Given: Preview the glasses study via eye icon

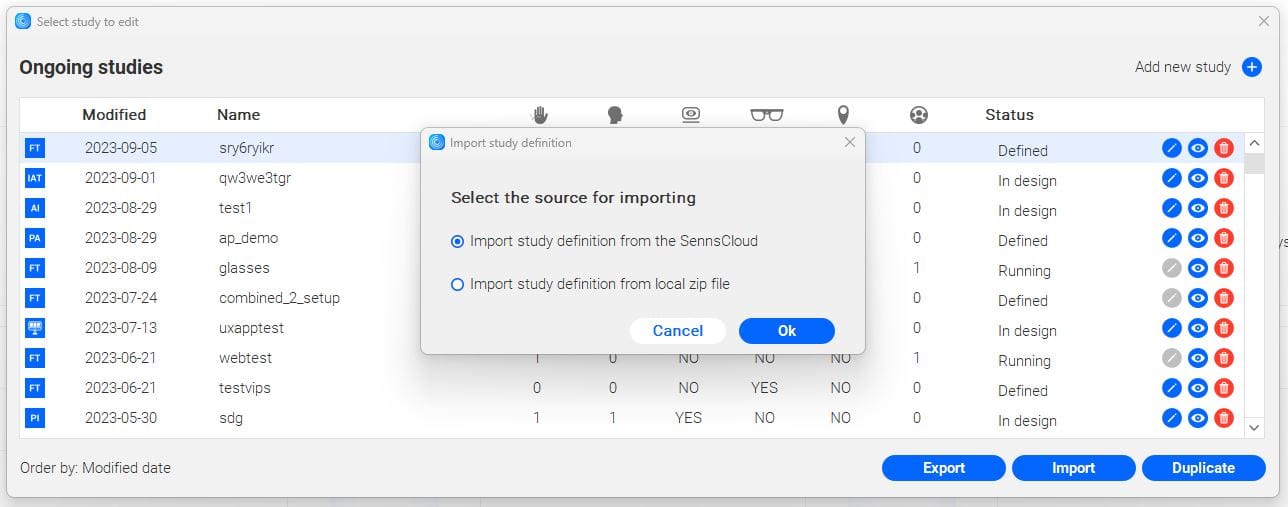Looking at the screenshot, I should click(x=1198, y=268).
